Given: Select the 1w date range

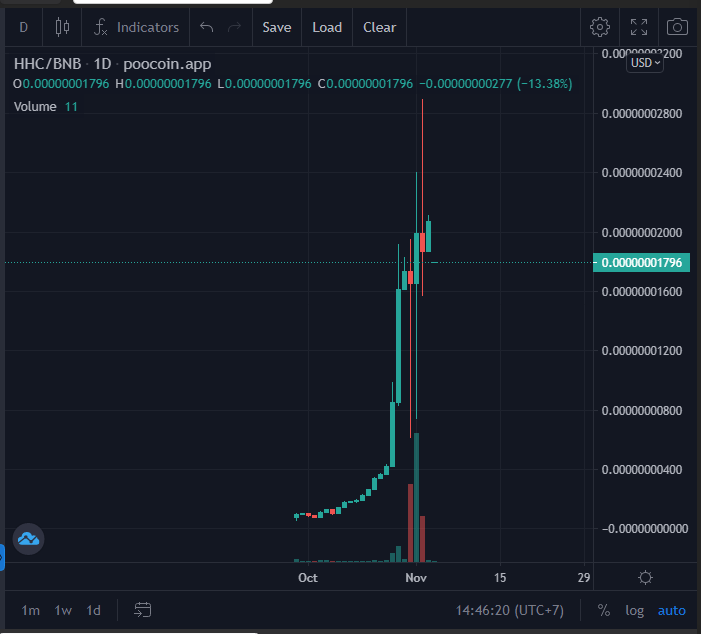Looking at the screenshot, I should click(63, 610).
